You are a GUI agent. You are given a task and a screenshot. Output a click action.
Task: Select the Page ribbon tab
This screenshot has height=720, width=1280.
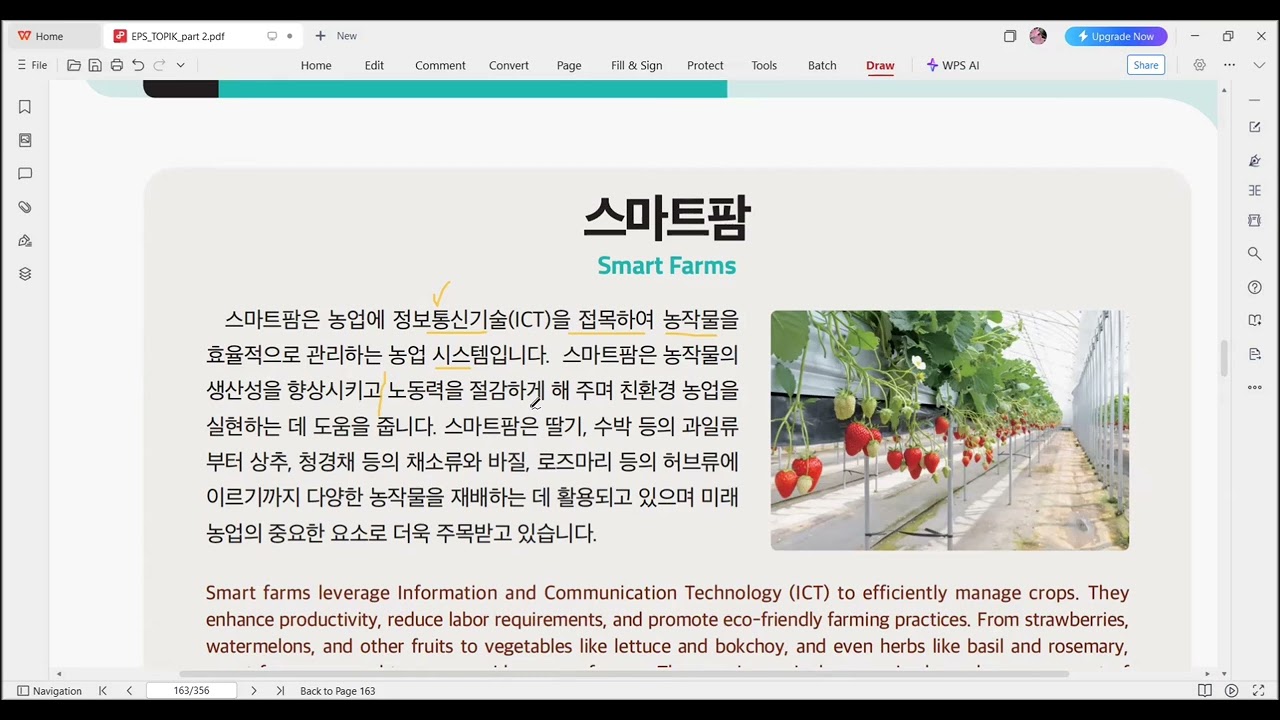tap(569, 65)
